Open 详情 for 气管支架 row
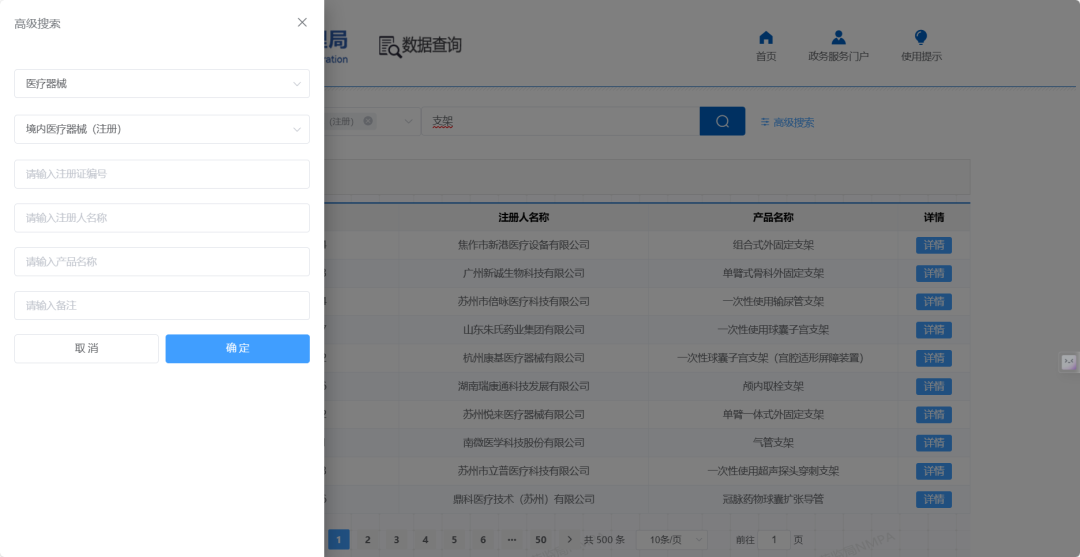The height and width of the screenshot is (557, 1080). coord(933,443)
